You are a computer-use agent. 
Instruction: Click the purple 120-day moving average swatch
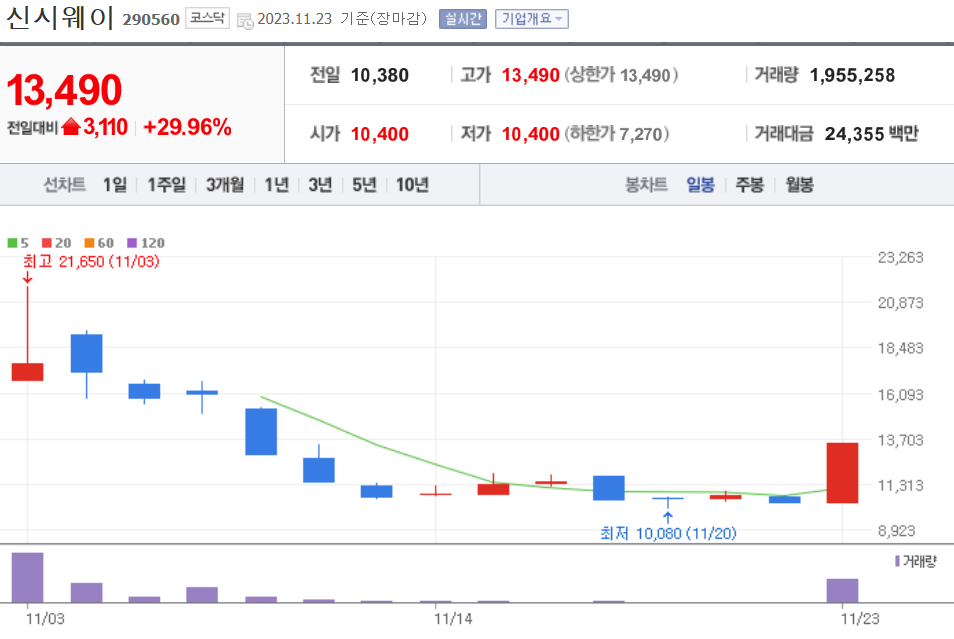132,243
